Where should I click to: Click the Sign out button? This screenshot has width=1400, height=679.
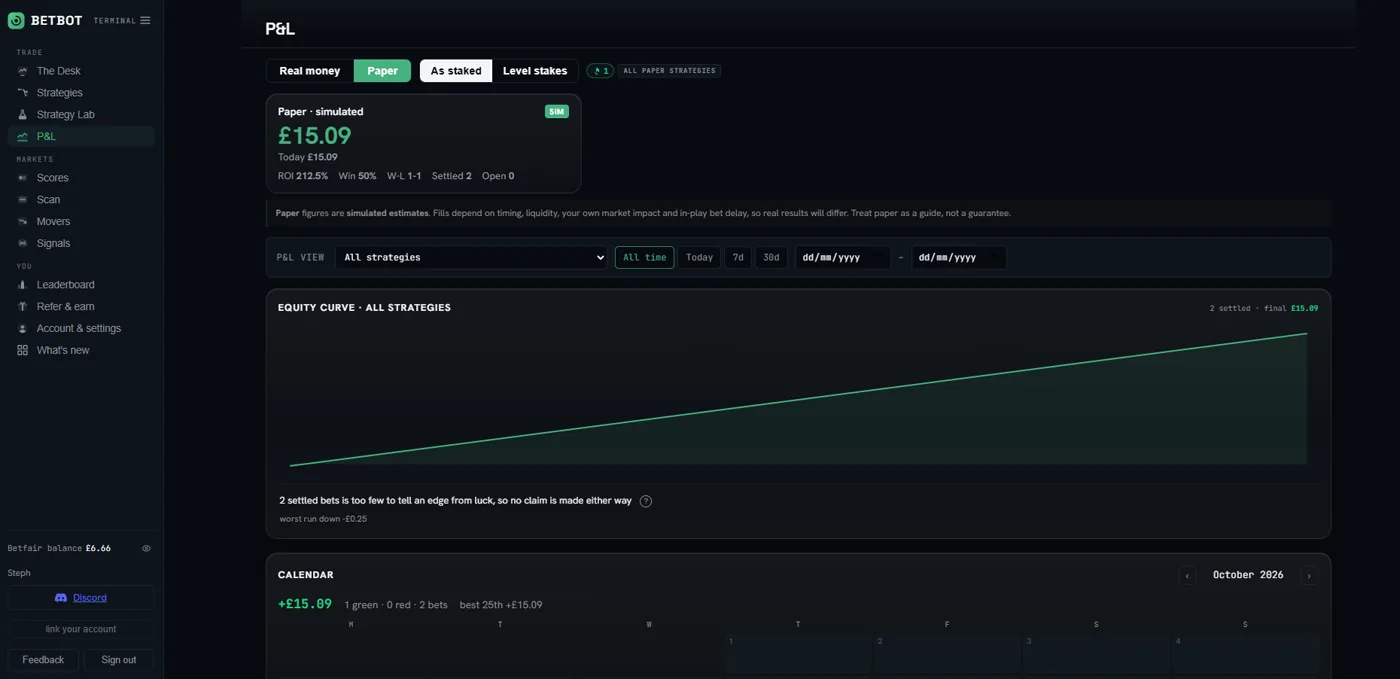[x=119, y=660]
